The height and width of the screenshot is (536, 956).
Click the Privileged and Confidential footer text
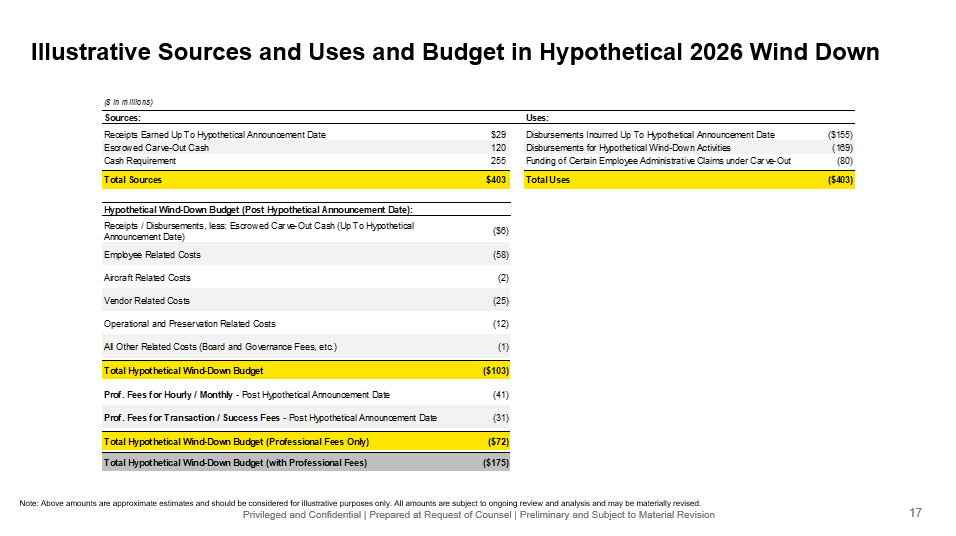click(x=479, y=515)
